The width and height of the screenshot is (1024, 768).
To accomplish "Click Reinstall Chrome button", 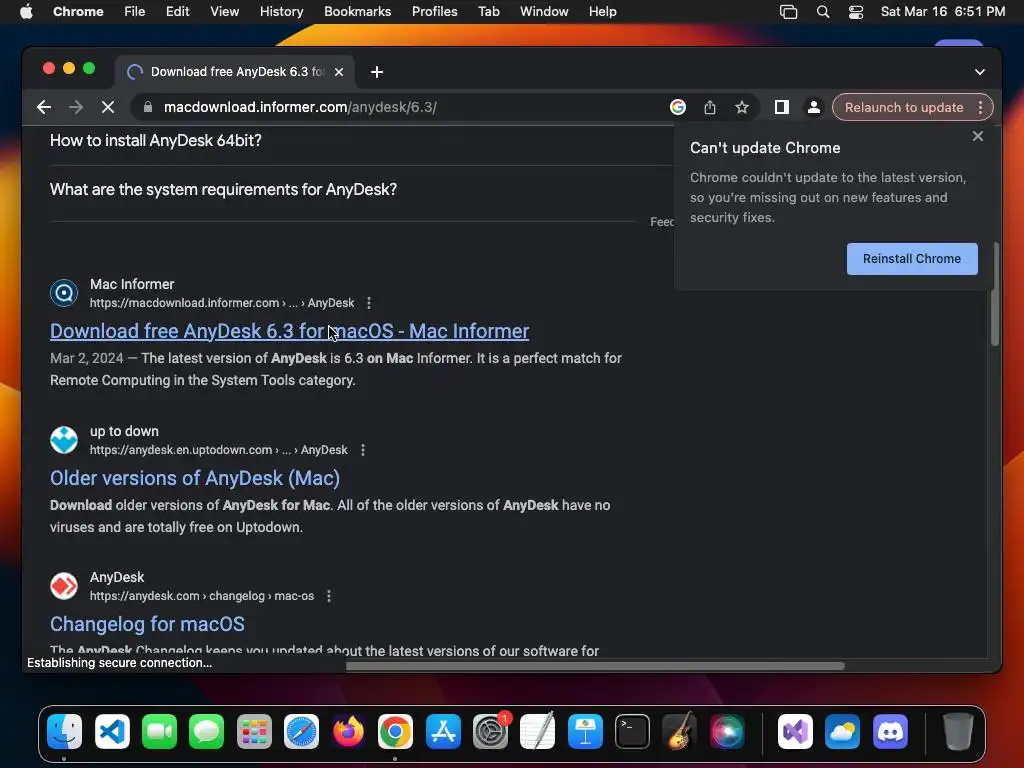I will click(x=912, y=259).
